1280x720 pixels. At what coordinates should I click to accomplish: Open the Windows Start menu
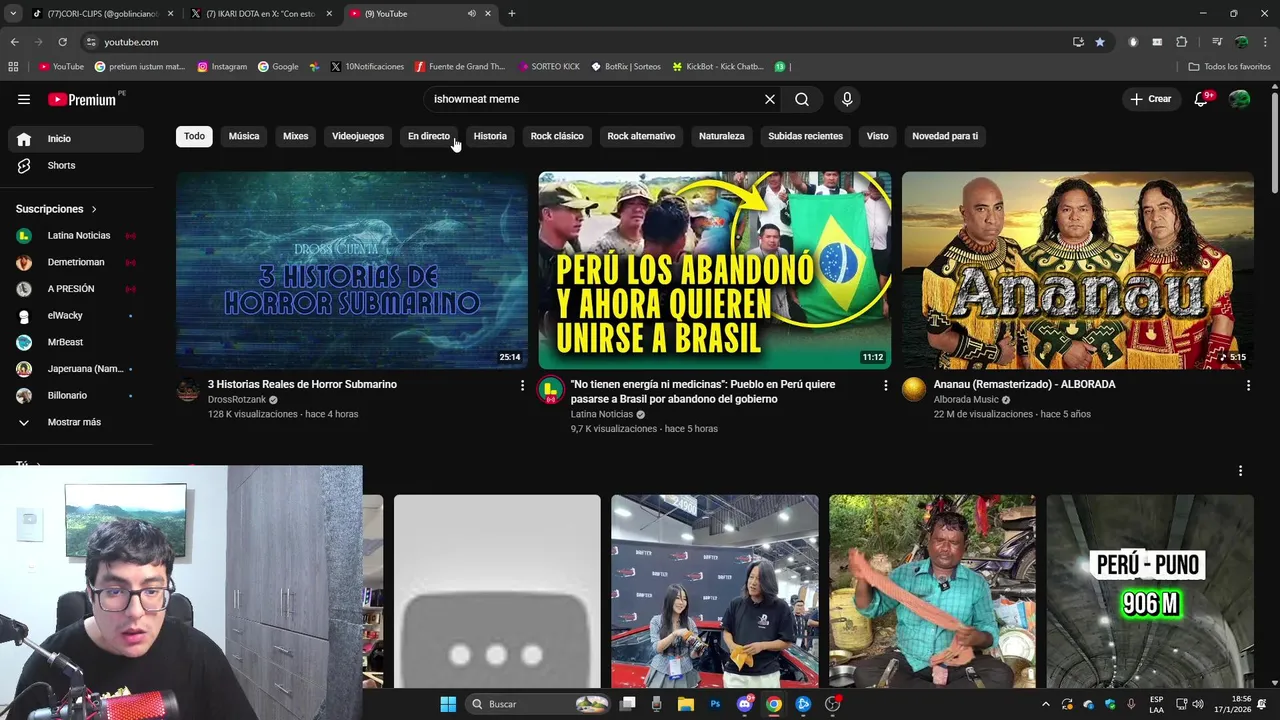click(448, 704)
